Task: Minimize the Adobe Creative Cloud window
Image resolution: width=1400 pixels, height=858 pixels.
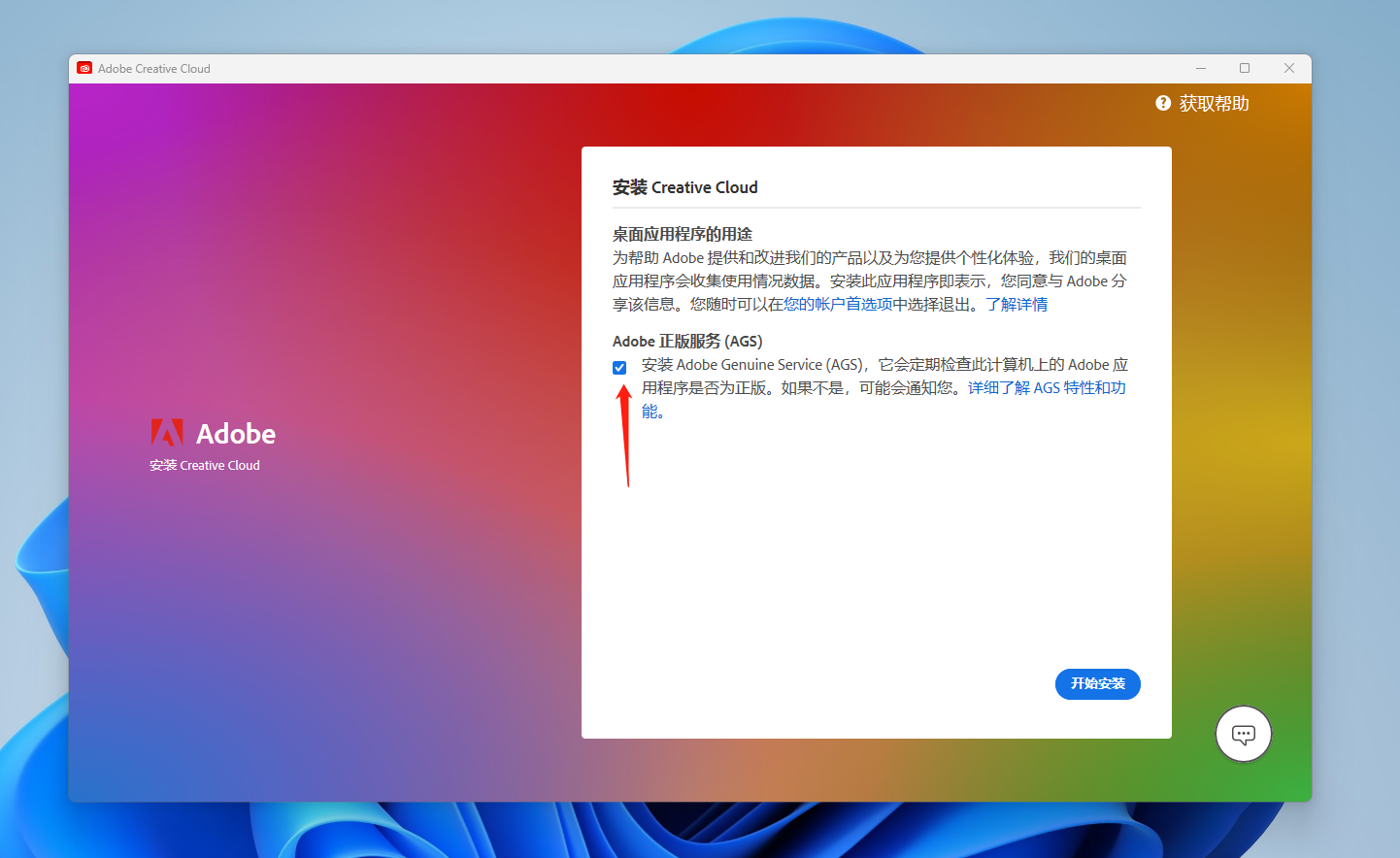Action: point(1201,68)
